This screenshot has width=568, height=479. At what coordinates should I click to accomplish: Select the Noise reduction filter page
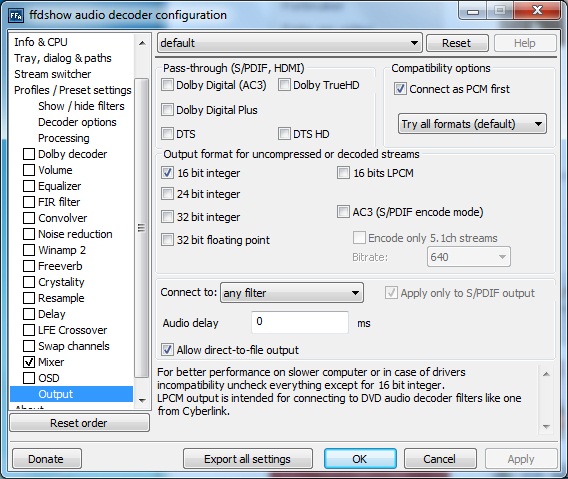[x=75, y=234]
